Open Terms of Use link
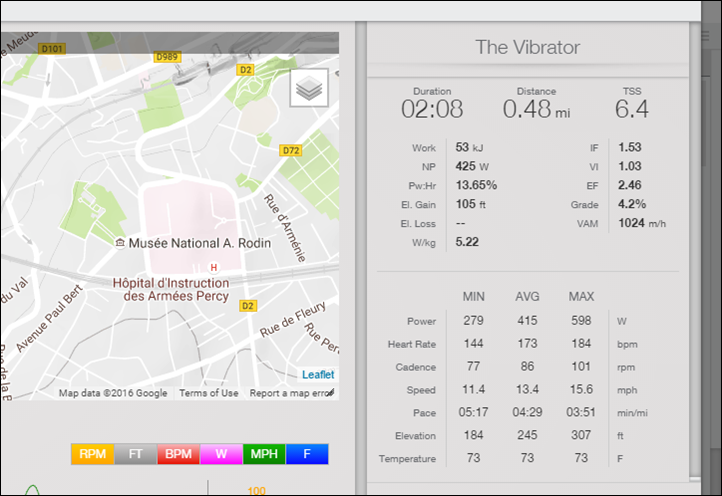The image size is (722, 496). point(209,393)
